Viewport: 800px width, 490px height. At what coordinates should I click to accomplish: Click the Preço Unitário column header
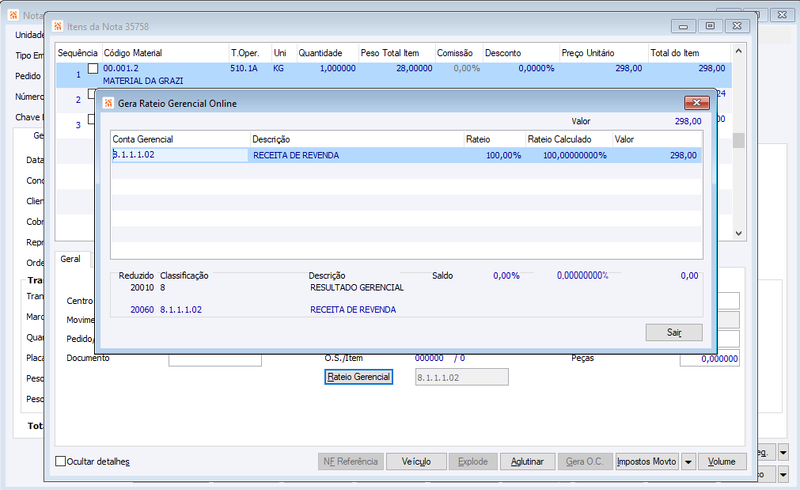point(604,53)
